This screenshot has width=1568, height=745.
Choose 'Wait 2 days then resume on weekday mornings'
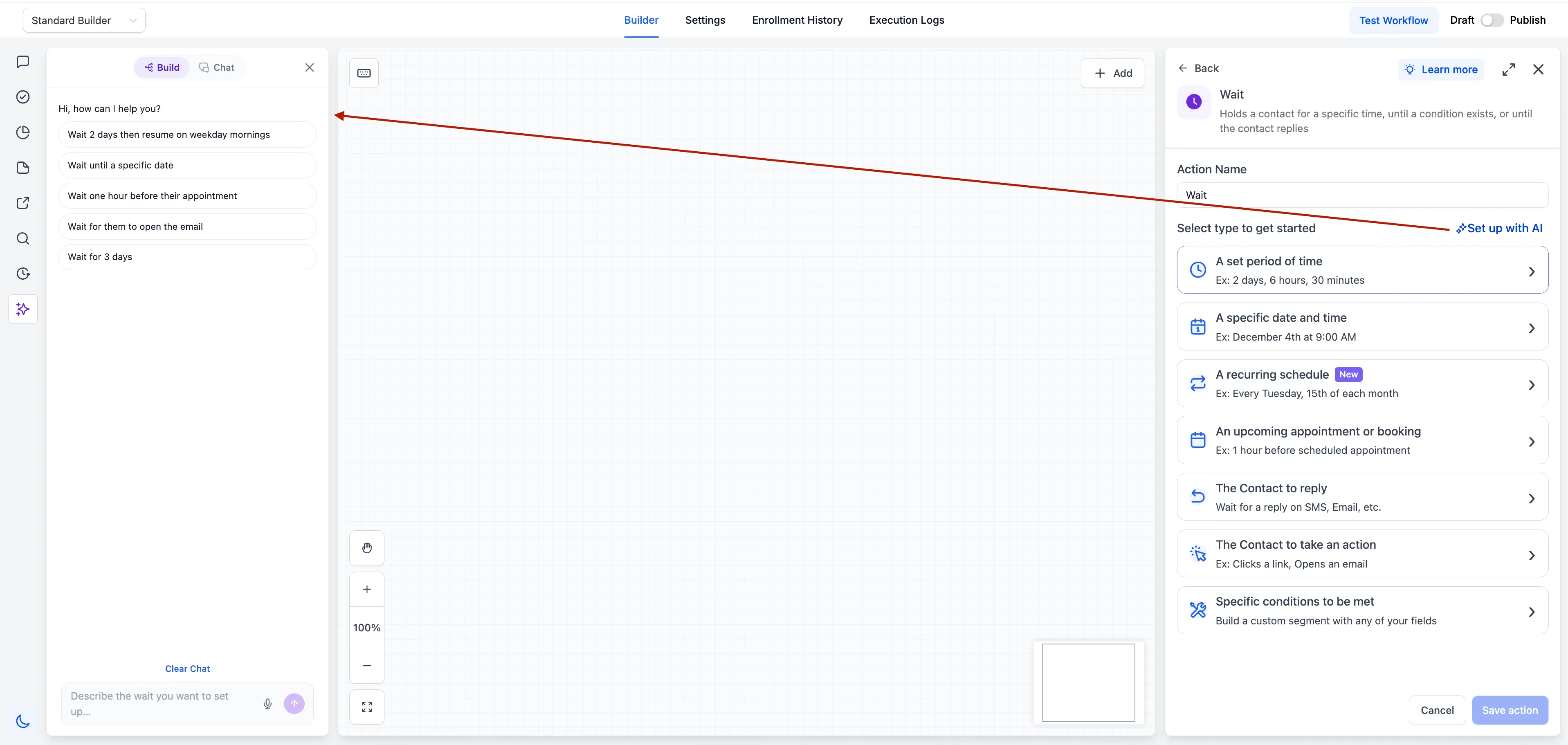pos(187,135)
